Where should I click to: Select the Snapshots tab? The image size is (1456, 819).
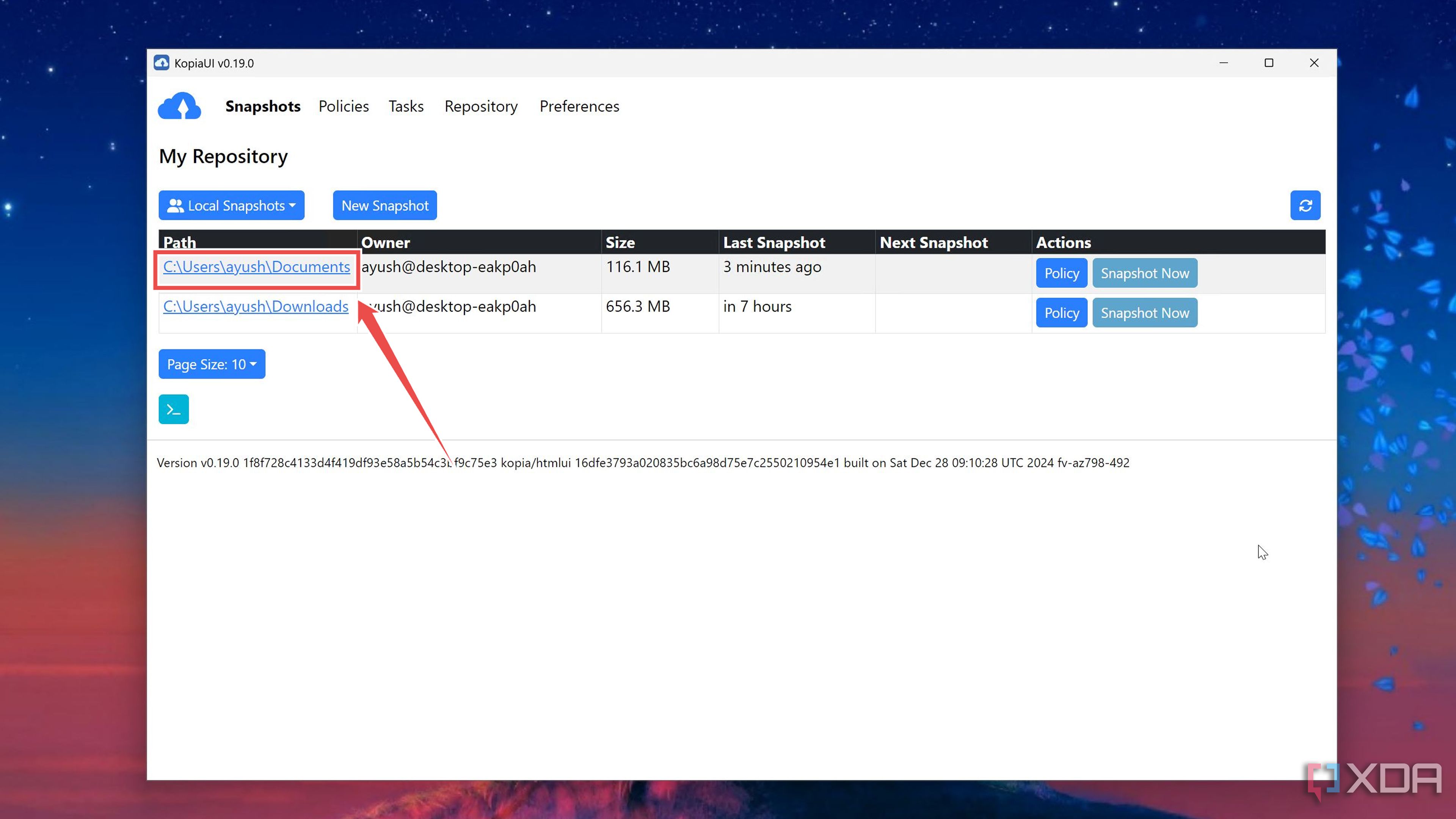click(262, 106)
